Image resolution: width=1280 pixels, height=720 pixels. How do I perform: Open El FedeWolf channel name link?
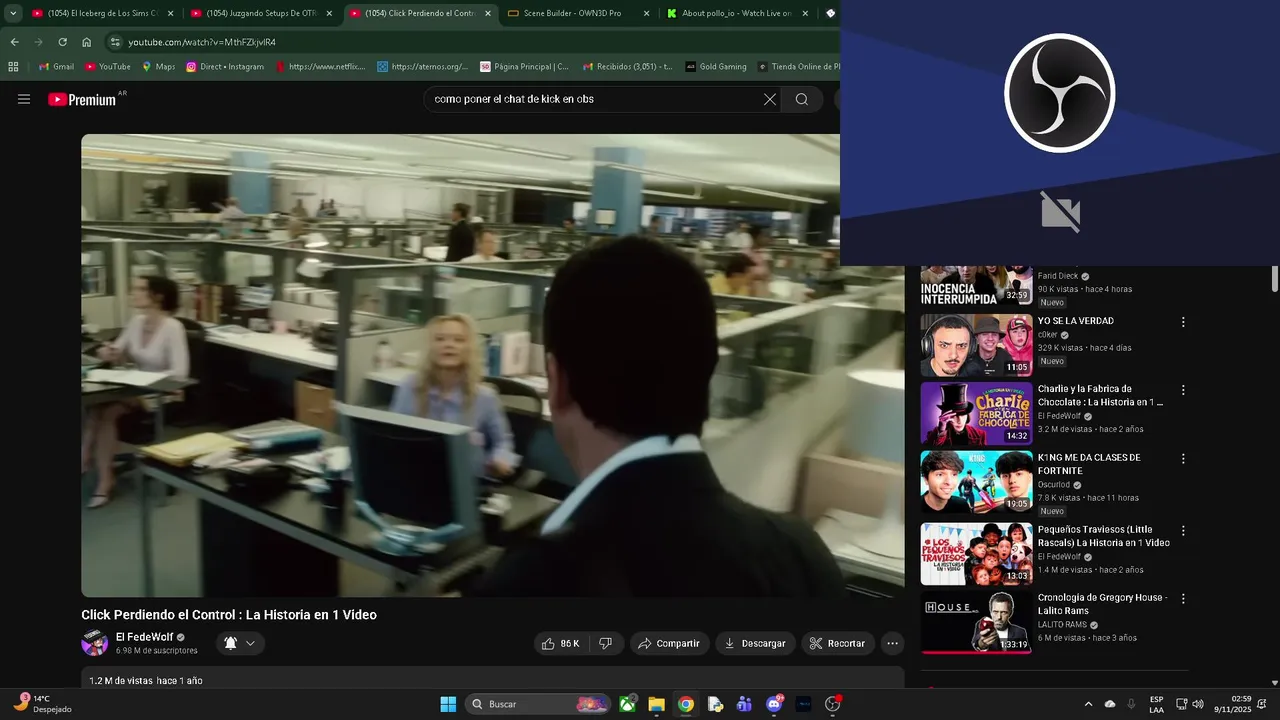coord(144,637)
